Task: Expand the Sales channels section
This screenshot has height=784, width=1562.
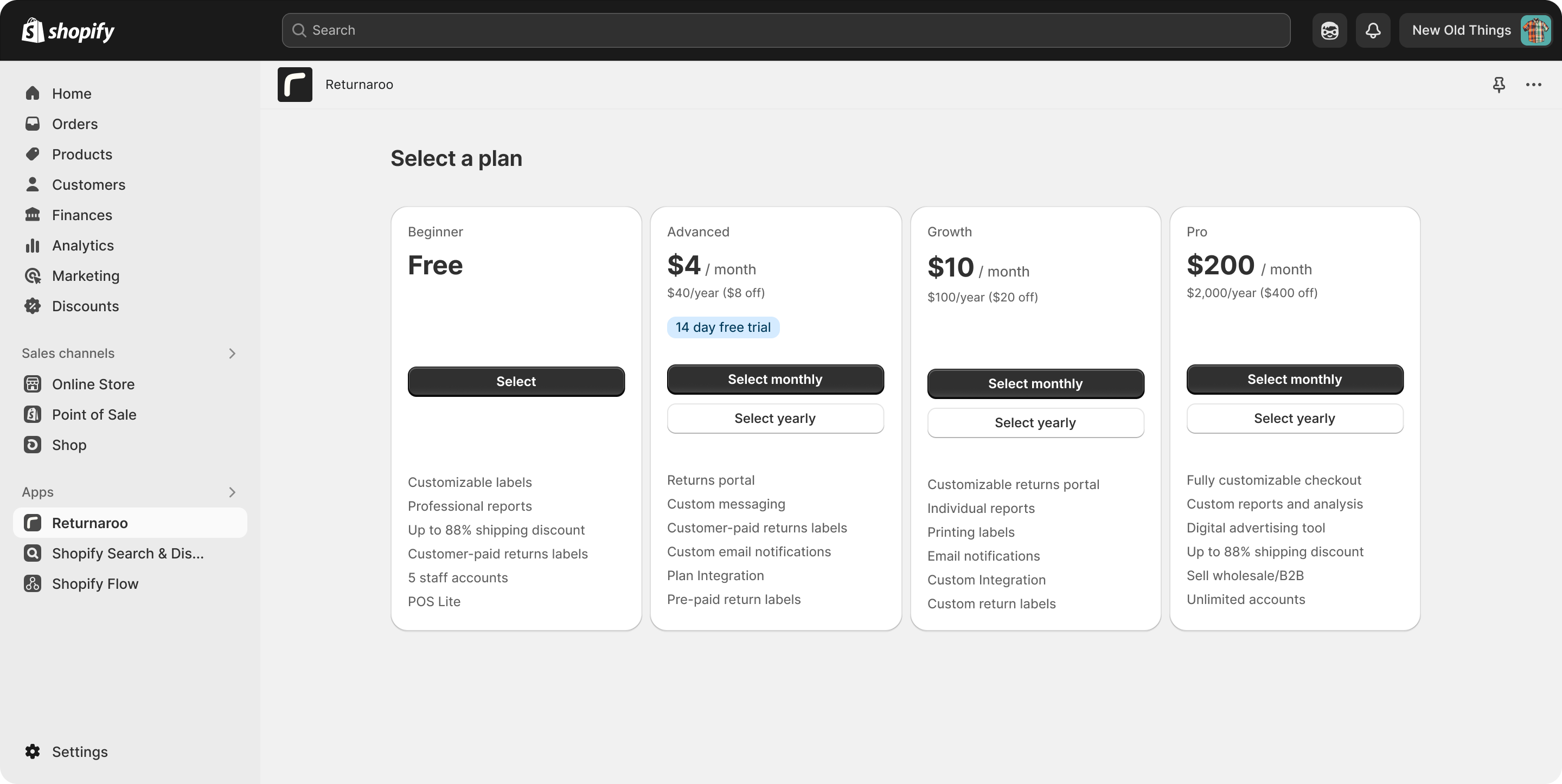Action: 232,353
